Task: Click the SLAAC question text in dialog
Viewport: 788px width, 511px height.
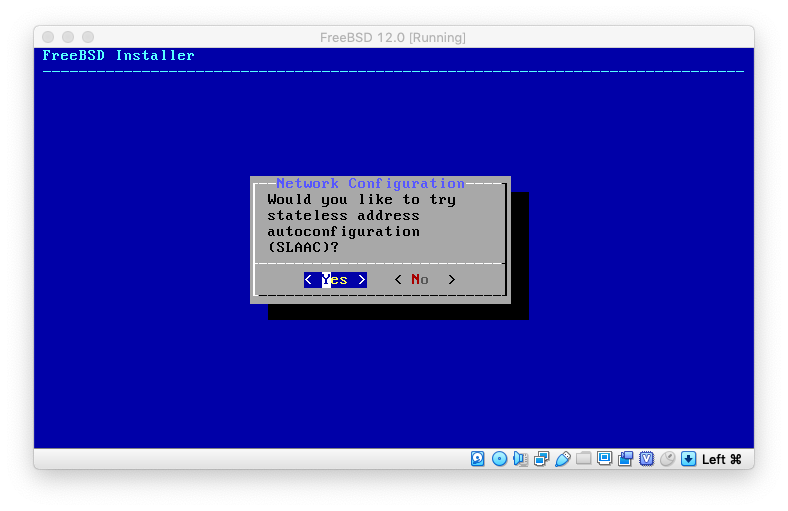Action: (x=361, y=223)
